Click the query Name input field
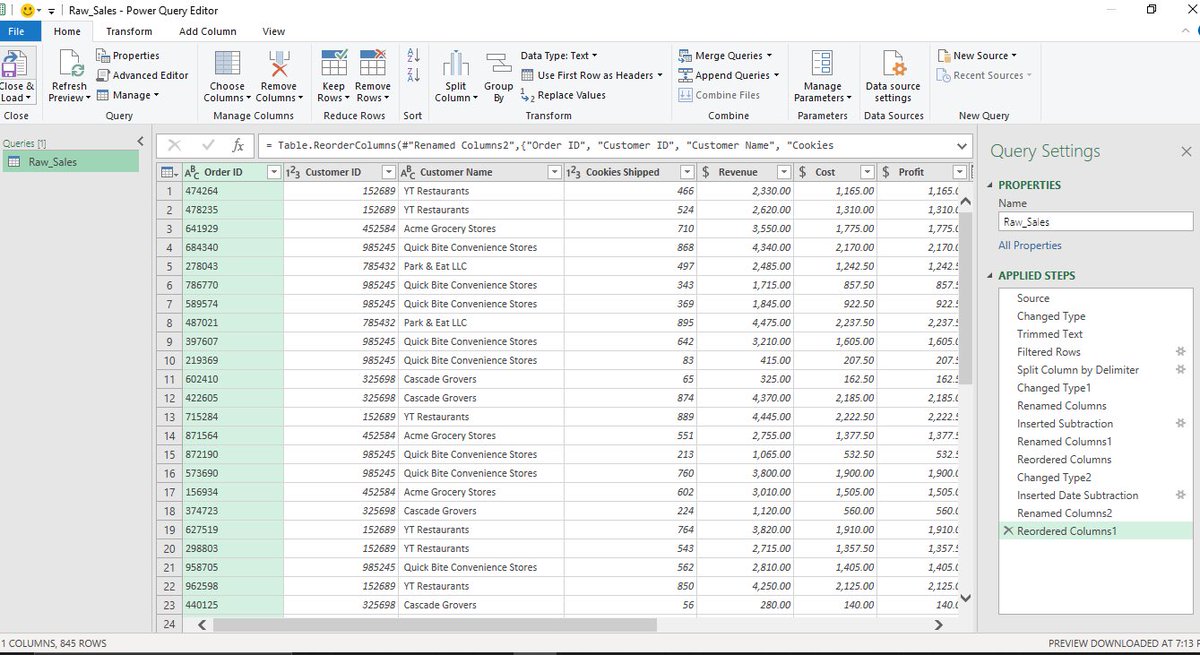This screenshot has height=655, width=1200. (1095, 222)
